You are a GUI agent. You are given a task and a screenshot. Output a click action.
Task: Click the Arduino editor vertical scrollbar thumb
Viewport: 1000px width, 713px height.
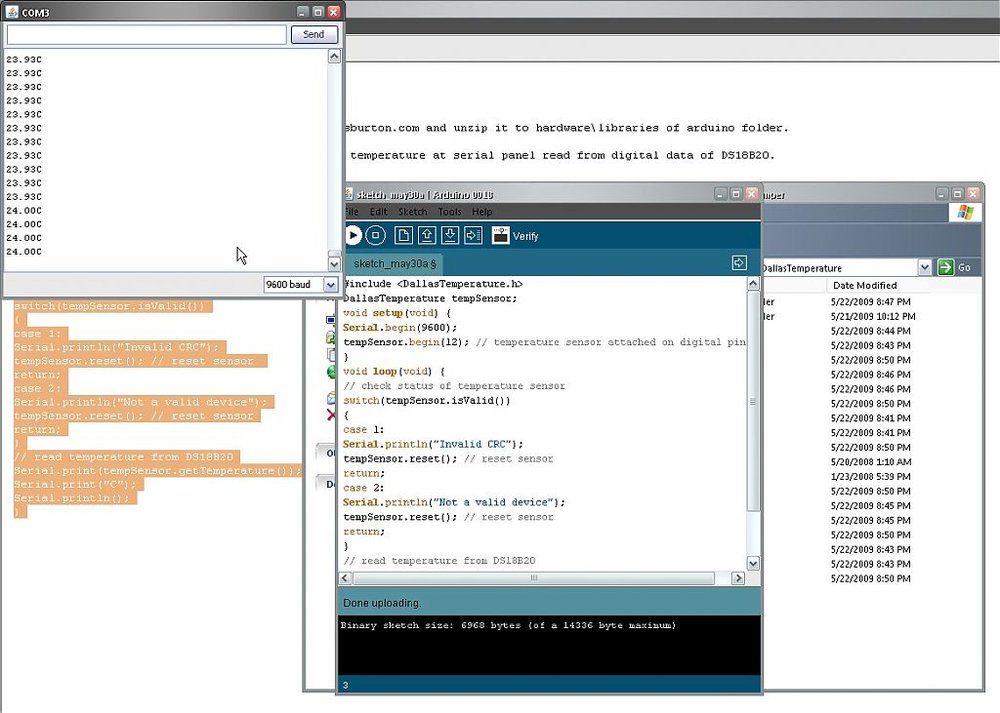click(x=753, y=402)
